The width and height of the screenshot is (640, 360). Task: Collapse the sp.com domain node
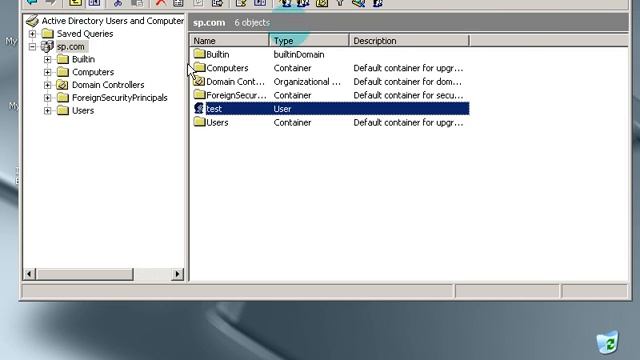tap(32, 47)
